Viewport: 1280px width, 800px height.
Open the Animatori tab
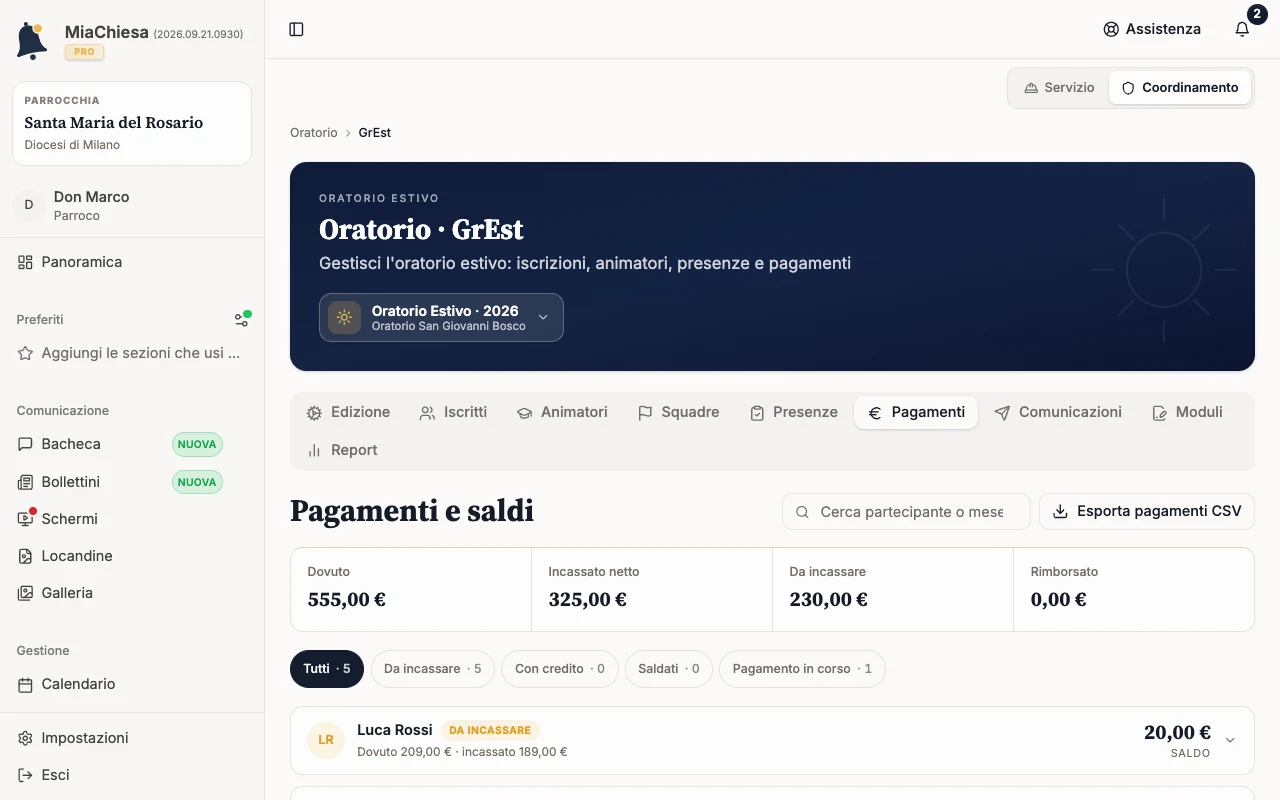(562, 412)
